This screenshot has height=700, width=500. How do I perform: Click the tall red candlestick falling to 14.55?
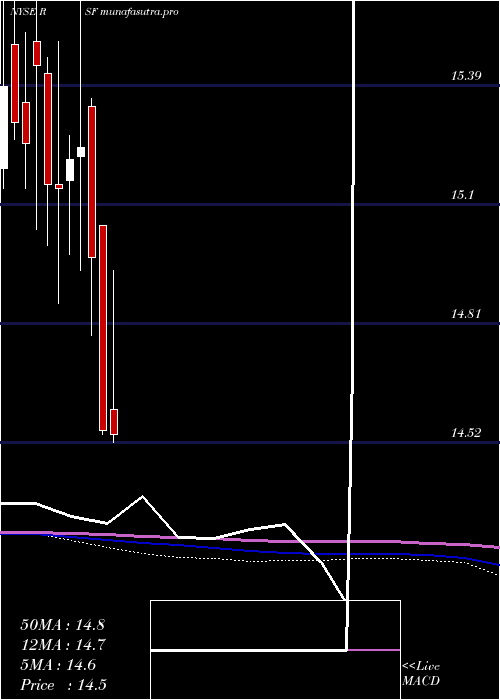click(x=103, y=328)
